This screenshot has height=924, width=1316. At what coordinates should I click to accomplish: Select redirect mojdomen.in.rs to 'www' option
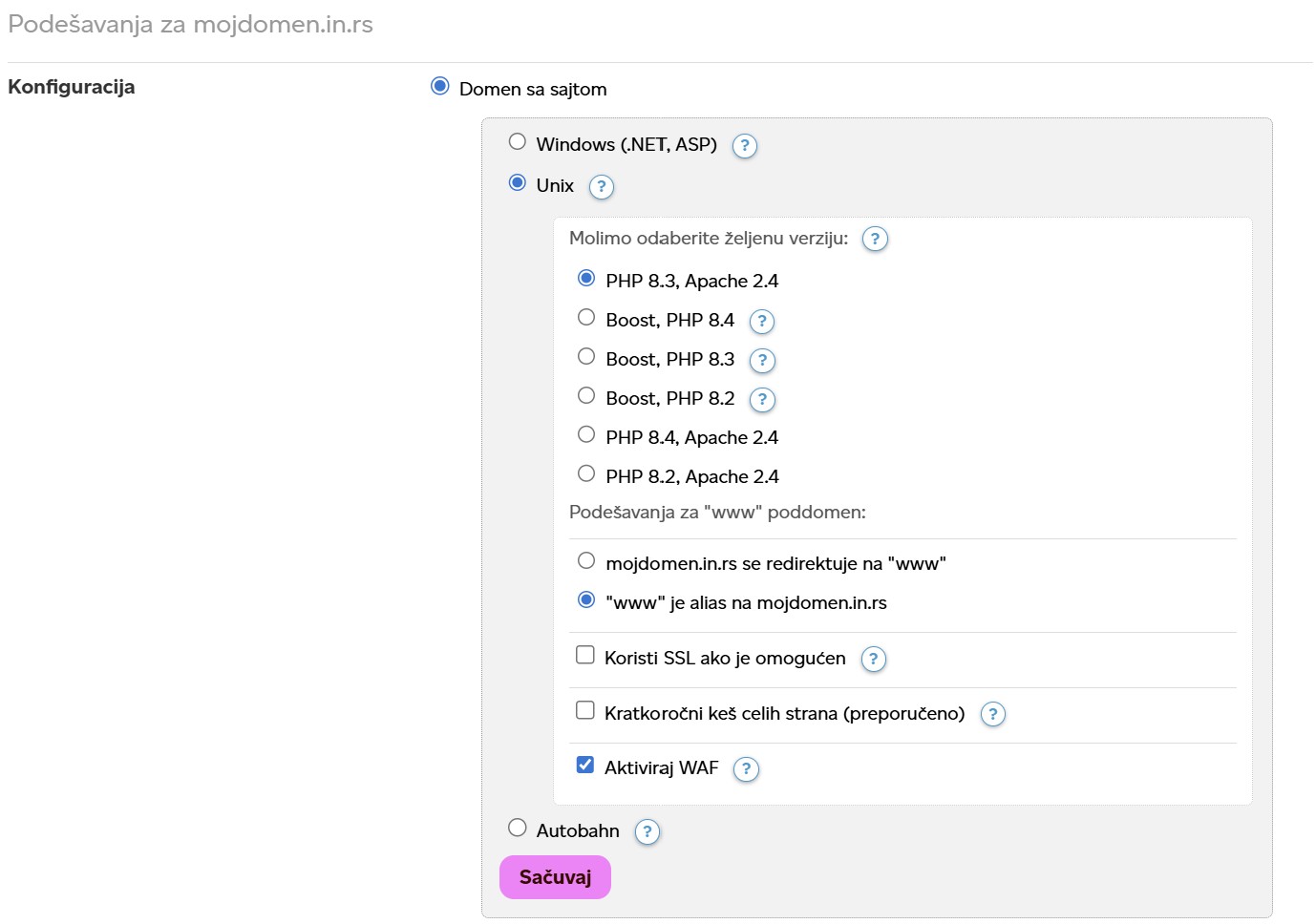click(x=586, y=561)
